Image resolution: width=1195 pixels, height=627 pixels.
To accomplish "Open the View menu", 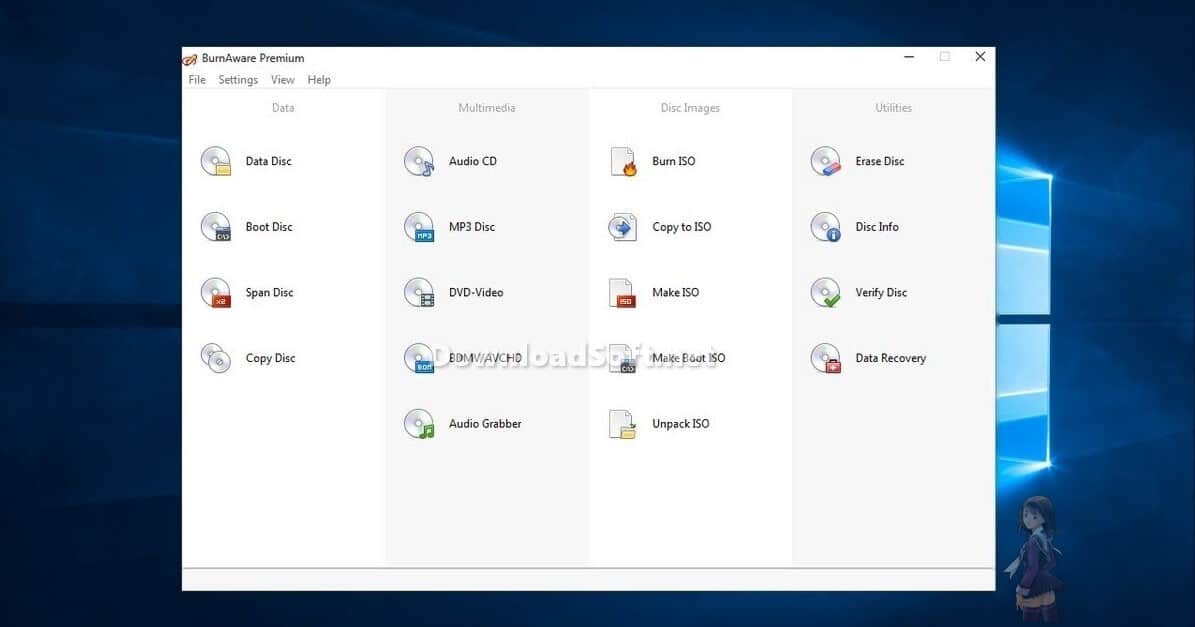I will (x=283, y=80).
